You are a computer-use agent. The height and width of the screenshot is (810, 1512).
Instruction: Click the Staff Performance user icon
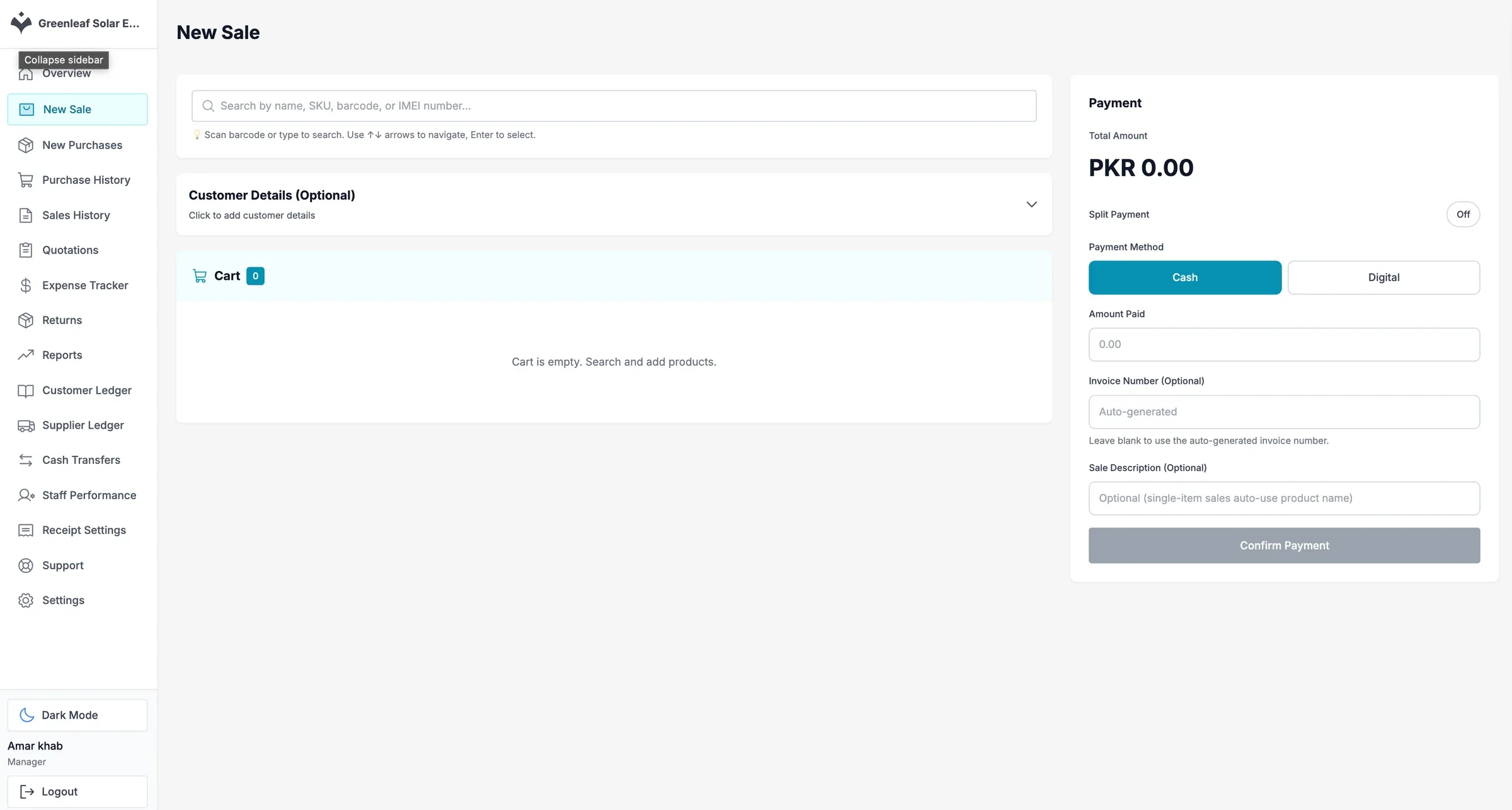(x=26, y=495)
